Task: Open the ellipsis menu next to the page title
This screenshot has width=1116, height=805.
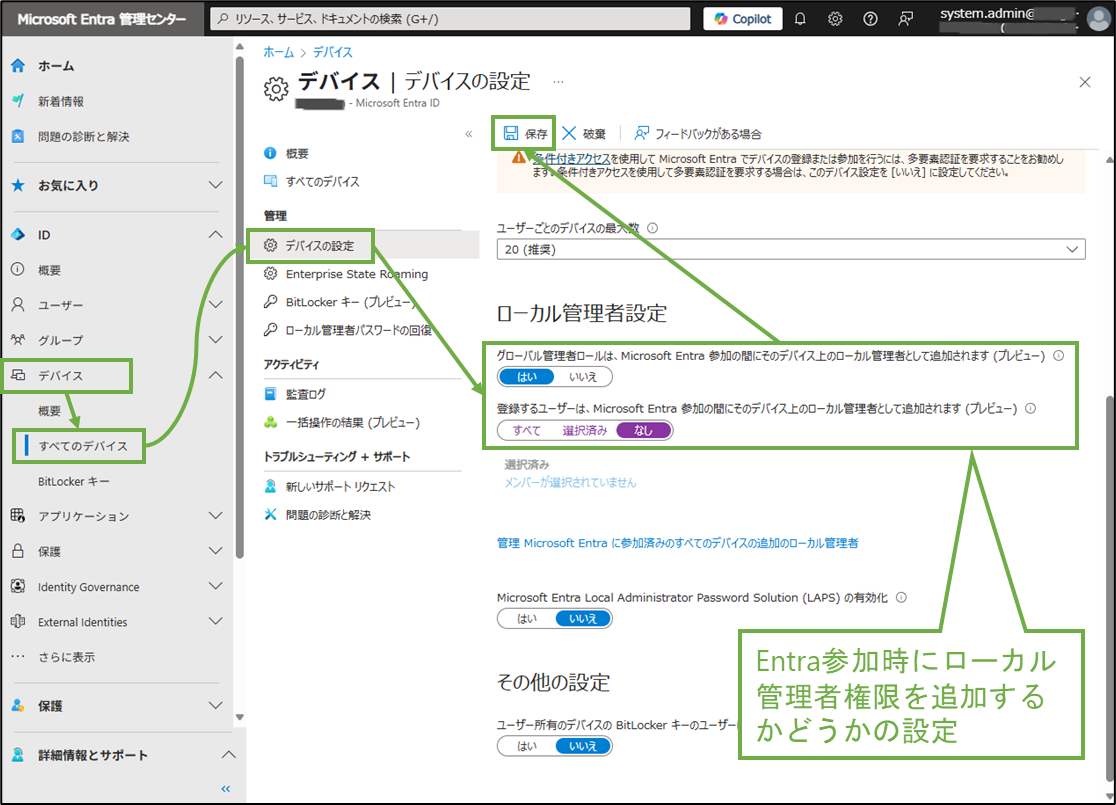Action: tap(559, 82)
